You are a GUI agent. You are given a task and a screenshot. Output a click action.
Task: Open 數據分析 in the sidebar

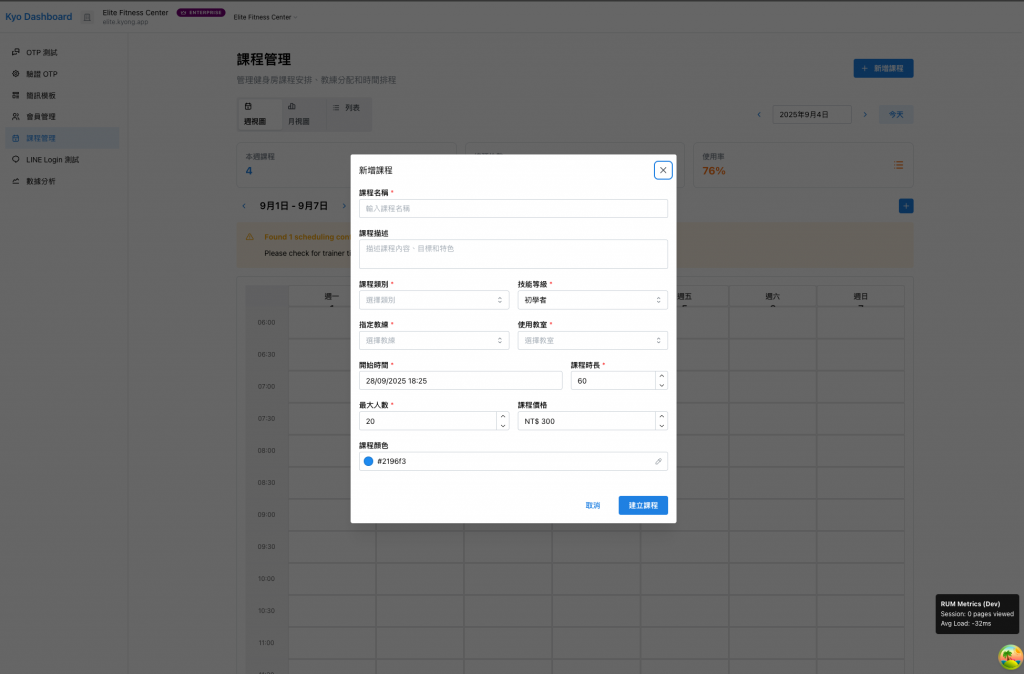[x=62, y=181]
